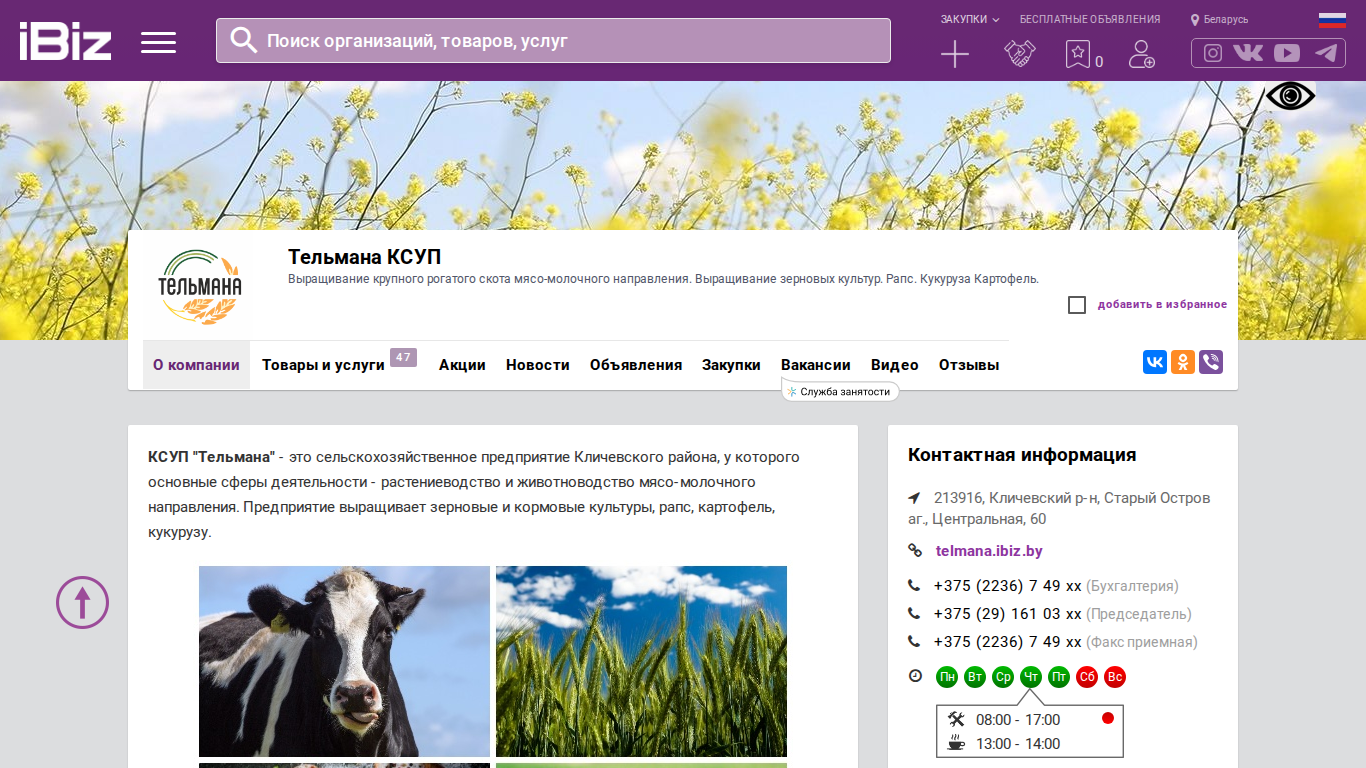Click the website chain link icon
1366x768 pixels.
point(914,551)
